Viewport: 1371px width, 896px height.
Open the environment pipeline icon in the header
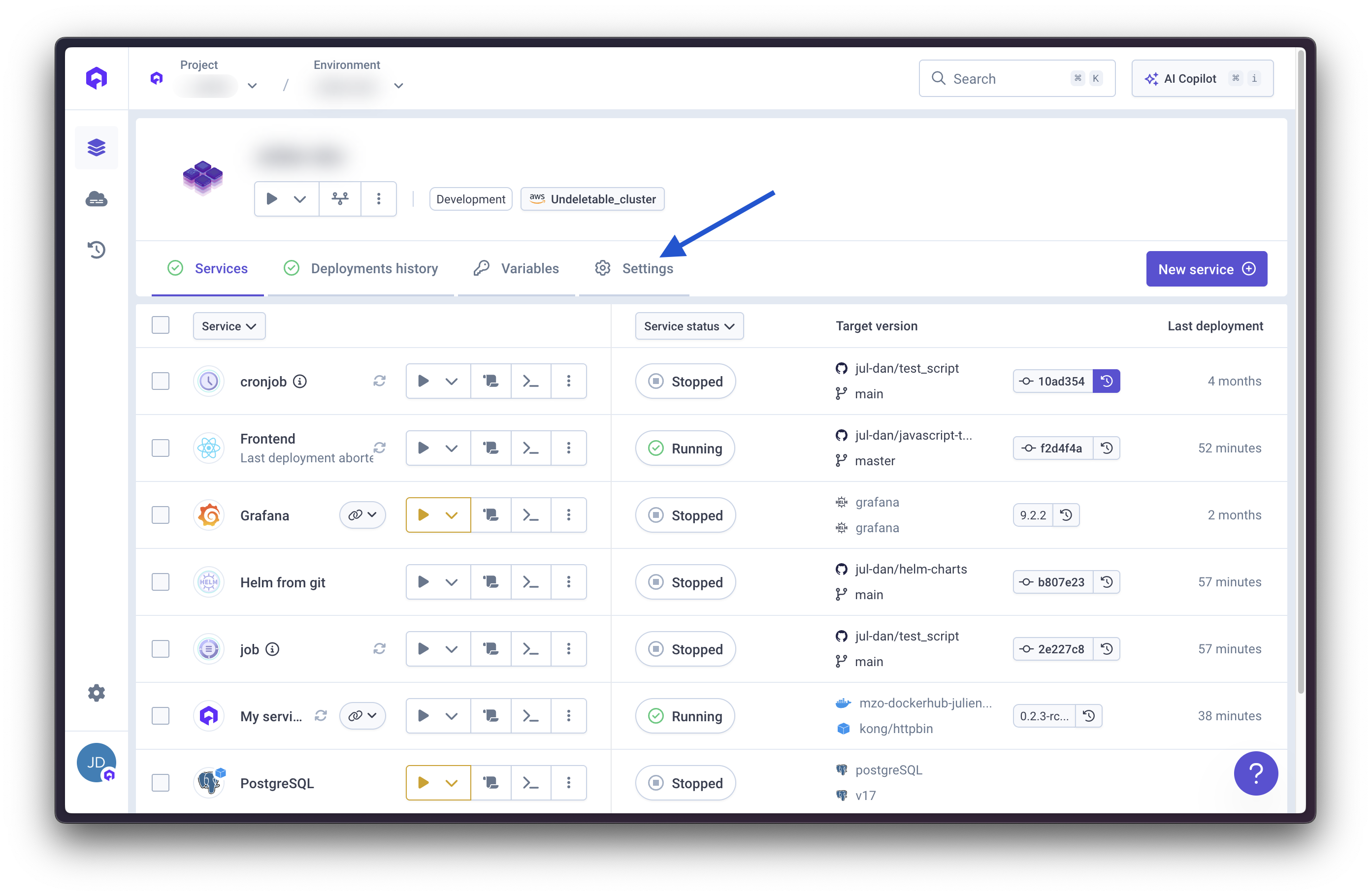tap(340, 199)
